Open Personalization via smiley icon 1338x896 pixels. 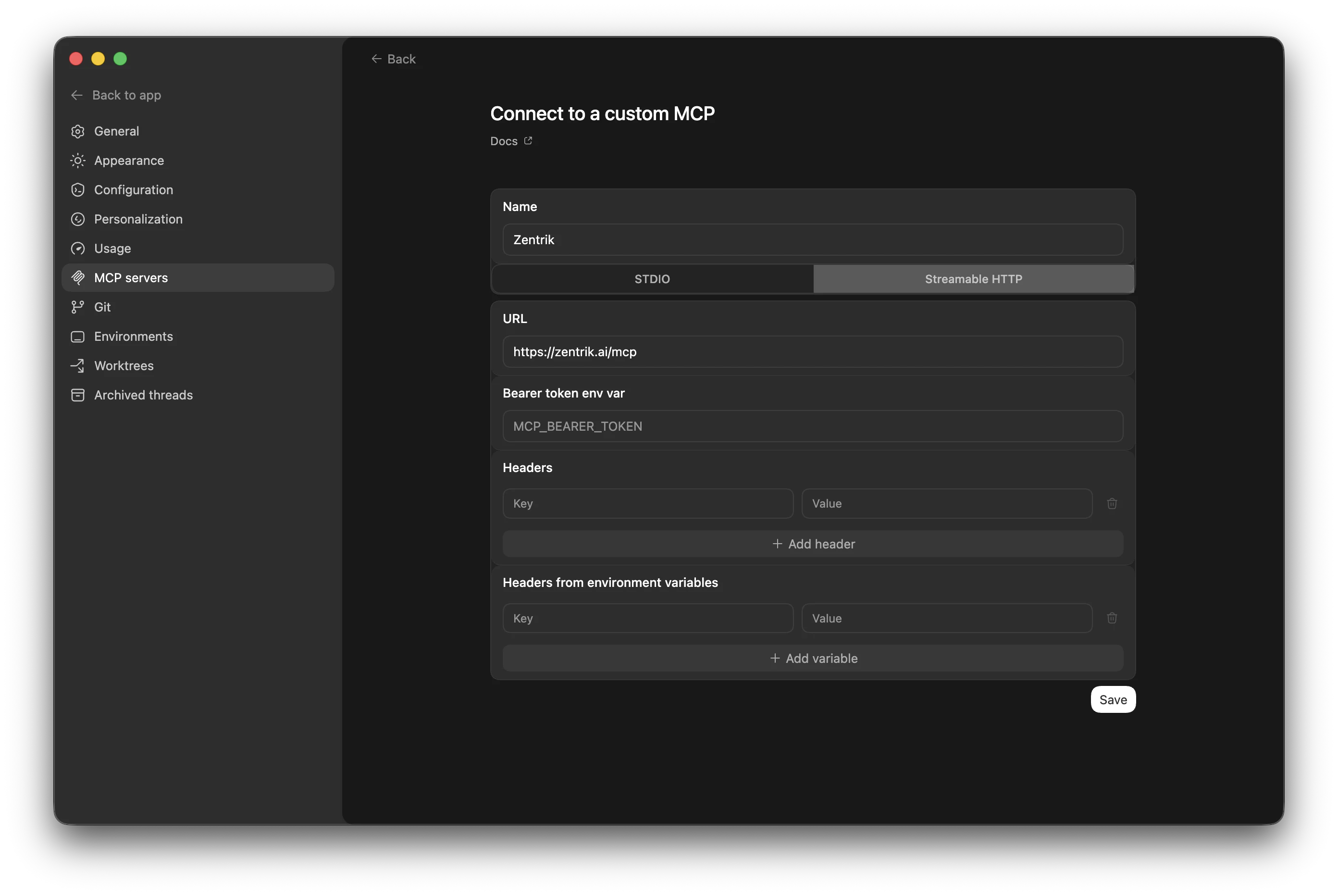[x=78, y=219]
